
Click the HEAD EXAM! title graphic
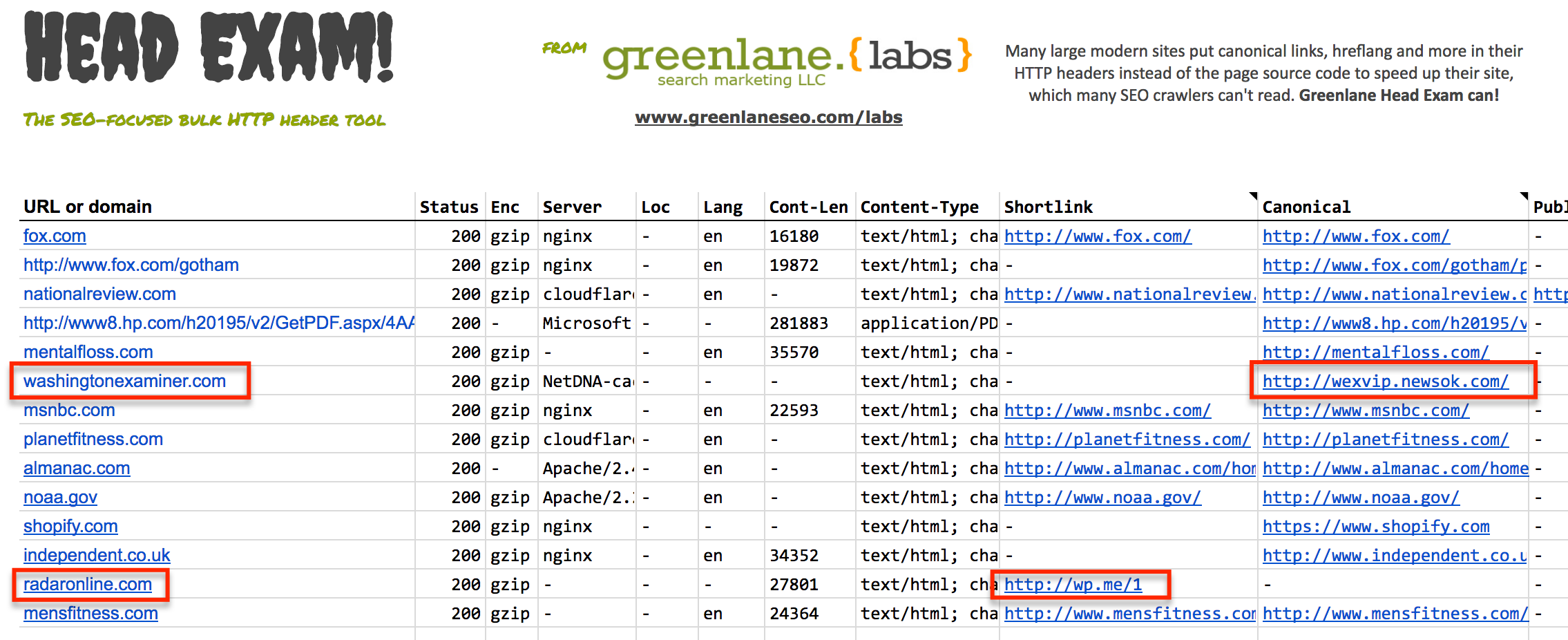(209, 46)
